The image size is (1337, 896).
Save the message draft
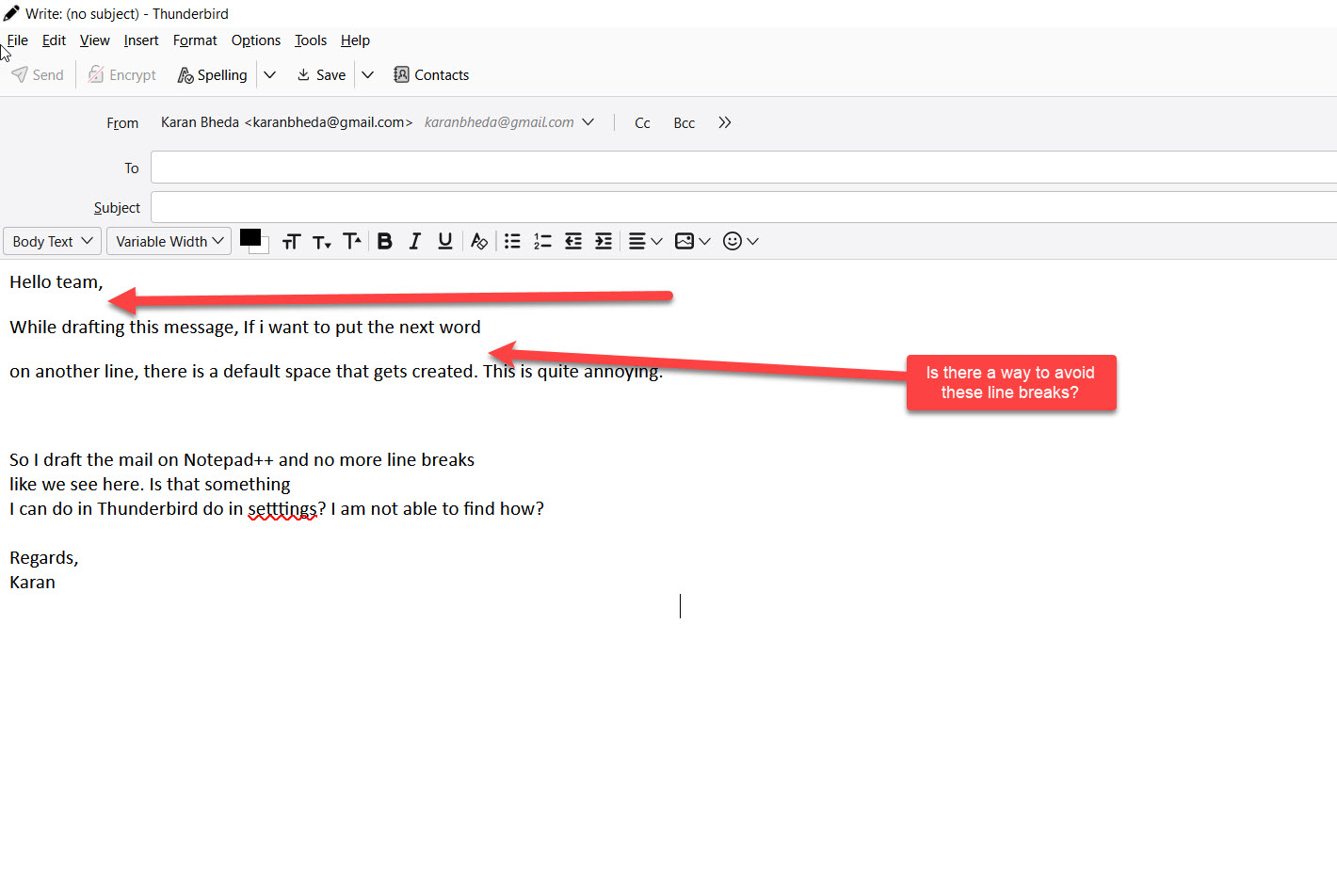tap(322, 75)
